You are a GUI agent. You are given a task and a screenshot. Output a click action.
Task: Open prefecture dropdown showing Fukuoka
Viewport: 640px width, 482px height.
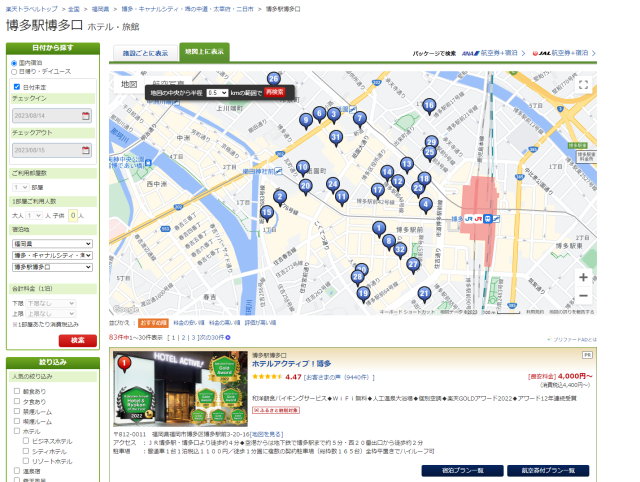[52, 244]
